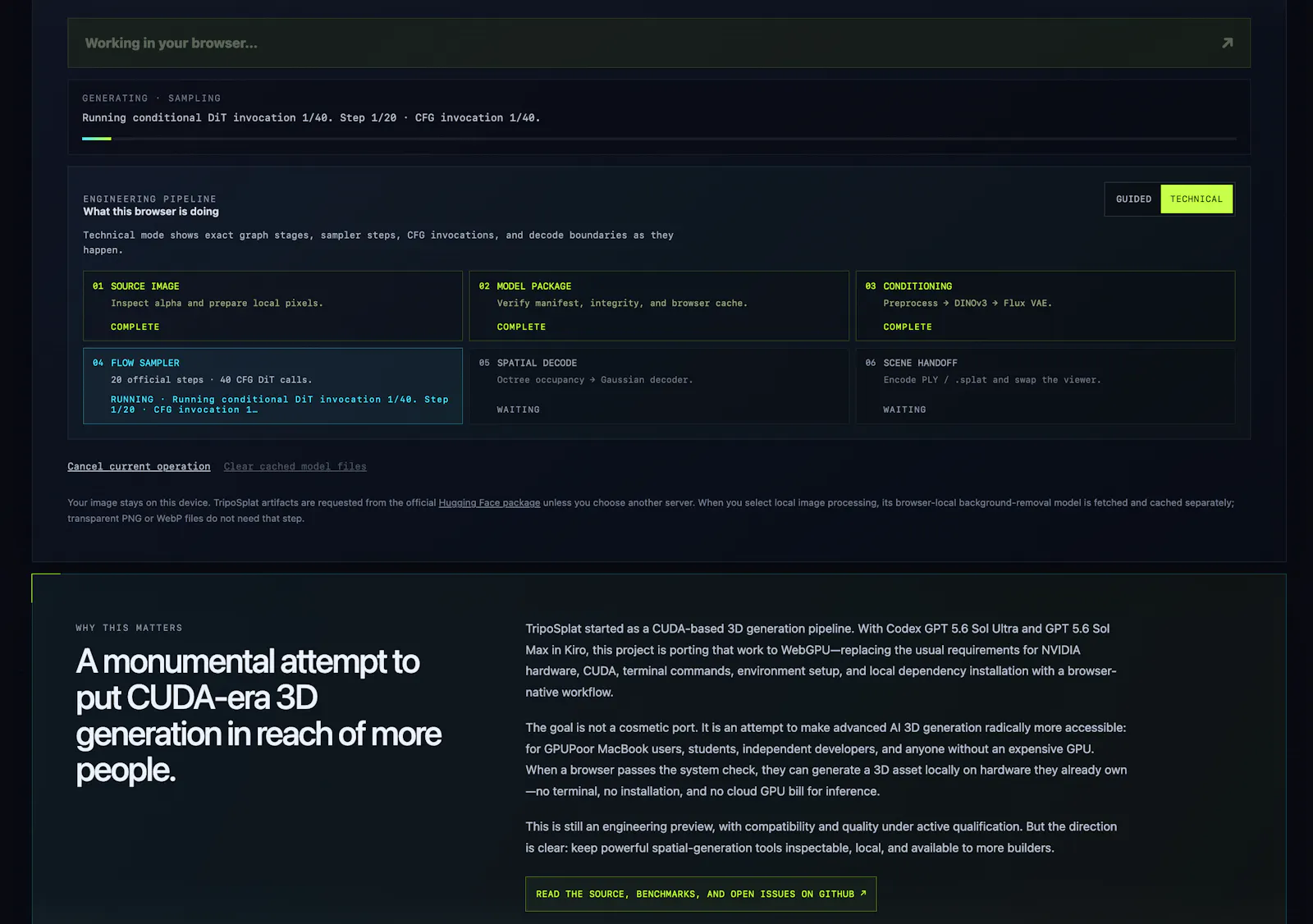The width and height of the screenshot is (1313, 924).
Task: Click '20 official steps · 40 CFG DiT calls.'
Action: tap(212, 380)
